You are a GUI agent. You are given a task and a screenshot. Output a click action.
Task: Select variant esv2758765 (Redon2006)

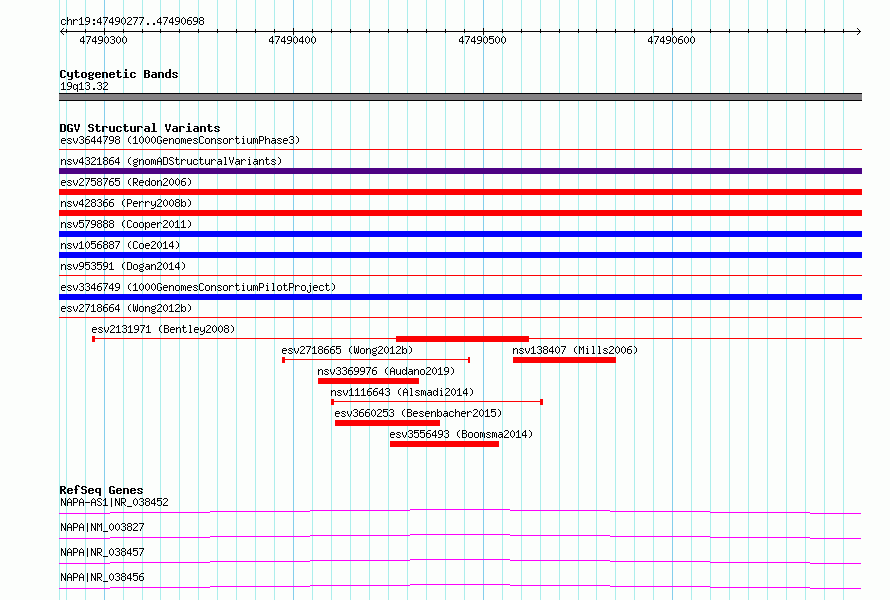[126, 182]
